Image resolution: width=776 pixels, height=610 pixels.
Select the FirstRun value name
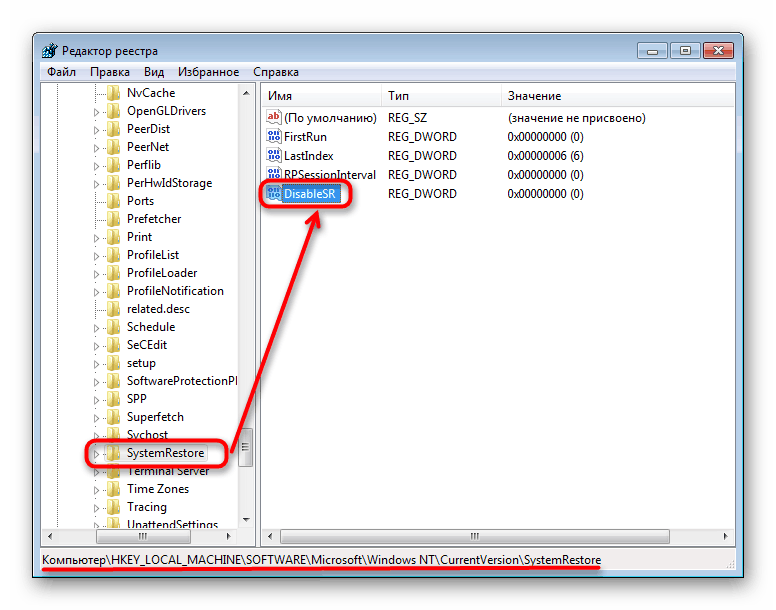305,137
